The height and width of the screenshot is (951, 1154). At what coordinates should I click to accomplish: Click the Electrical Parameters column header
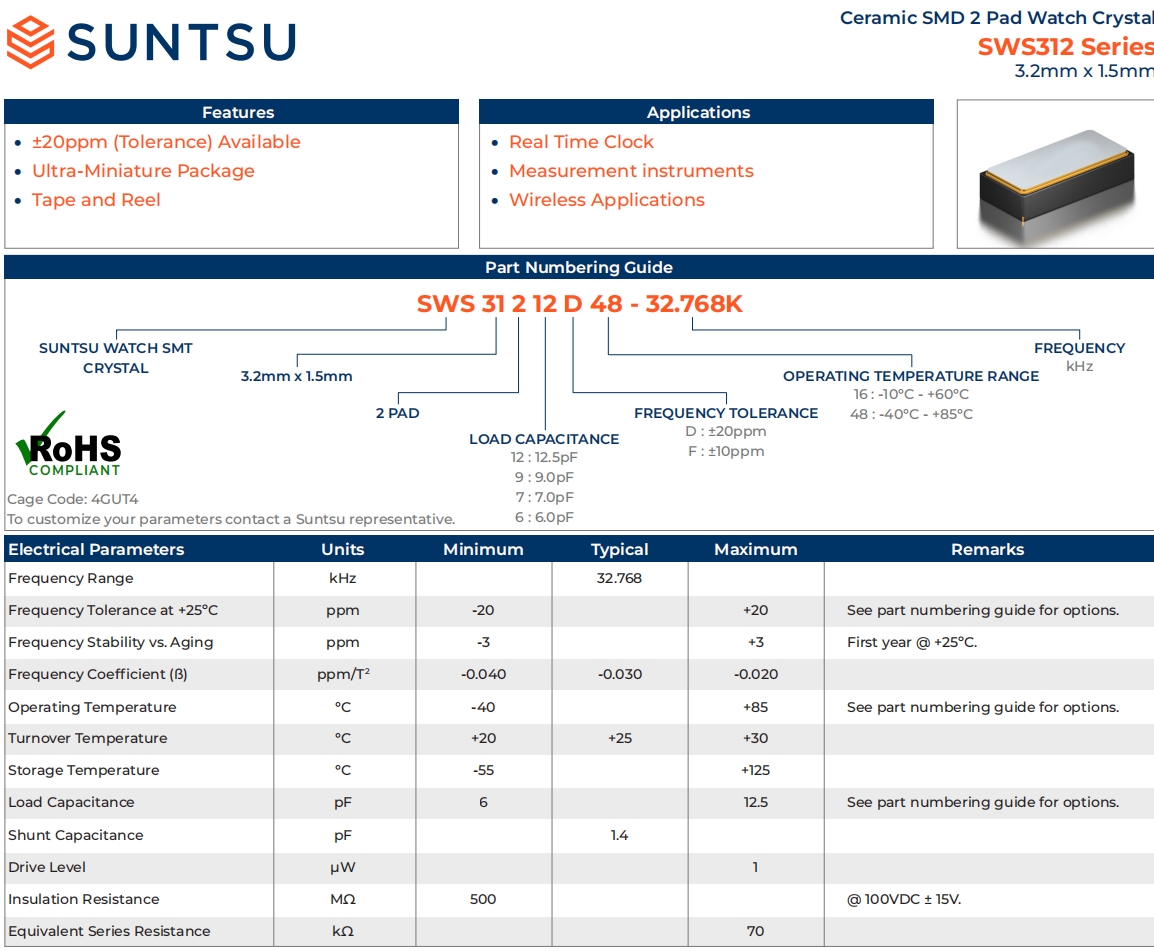tap(96, 549)
